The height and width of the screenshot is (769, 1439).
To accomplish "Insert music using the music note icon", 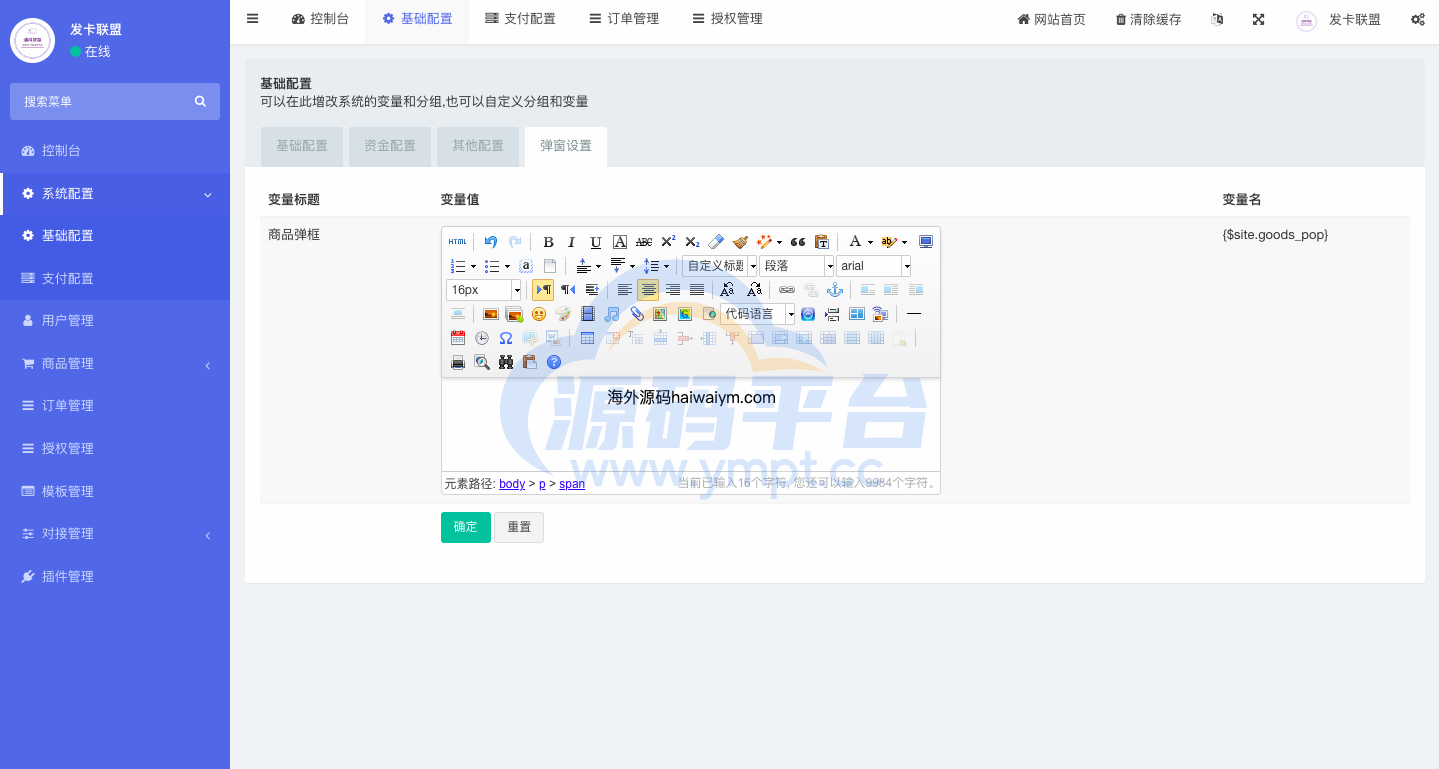I will [x=612, y=314].
